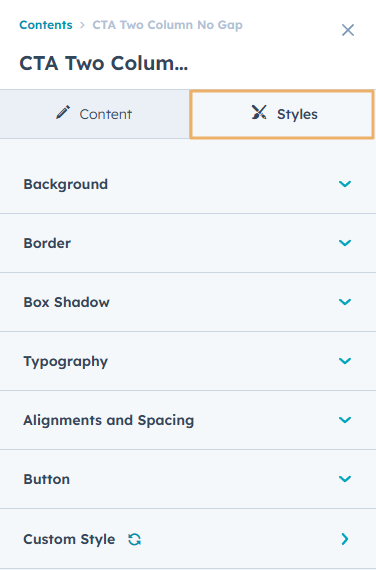Viewport: 376px width, 570px height.
Task: Expand the Border chevron arrow
Action: 345,243
